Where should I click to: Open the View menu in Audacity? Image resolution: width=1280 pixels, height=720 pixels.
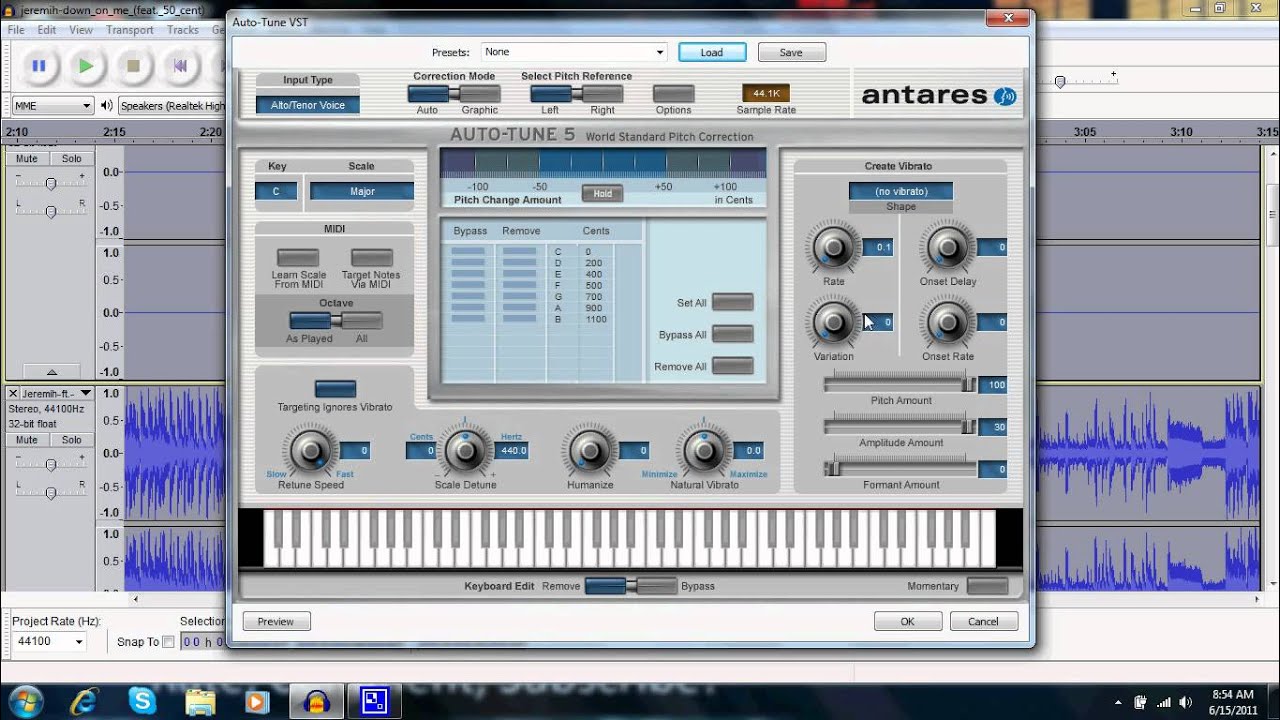[x=81, y=30]
